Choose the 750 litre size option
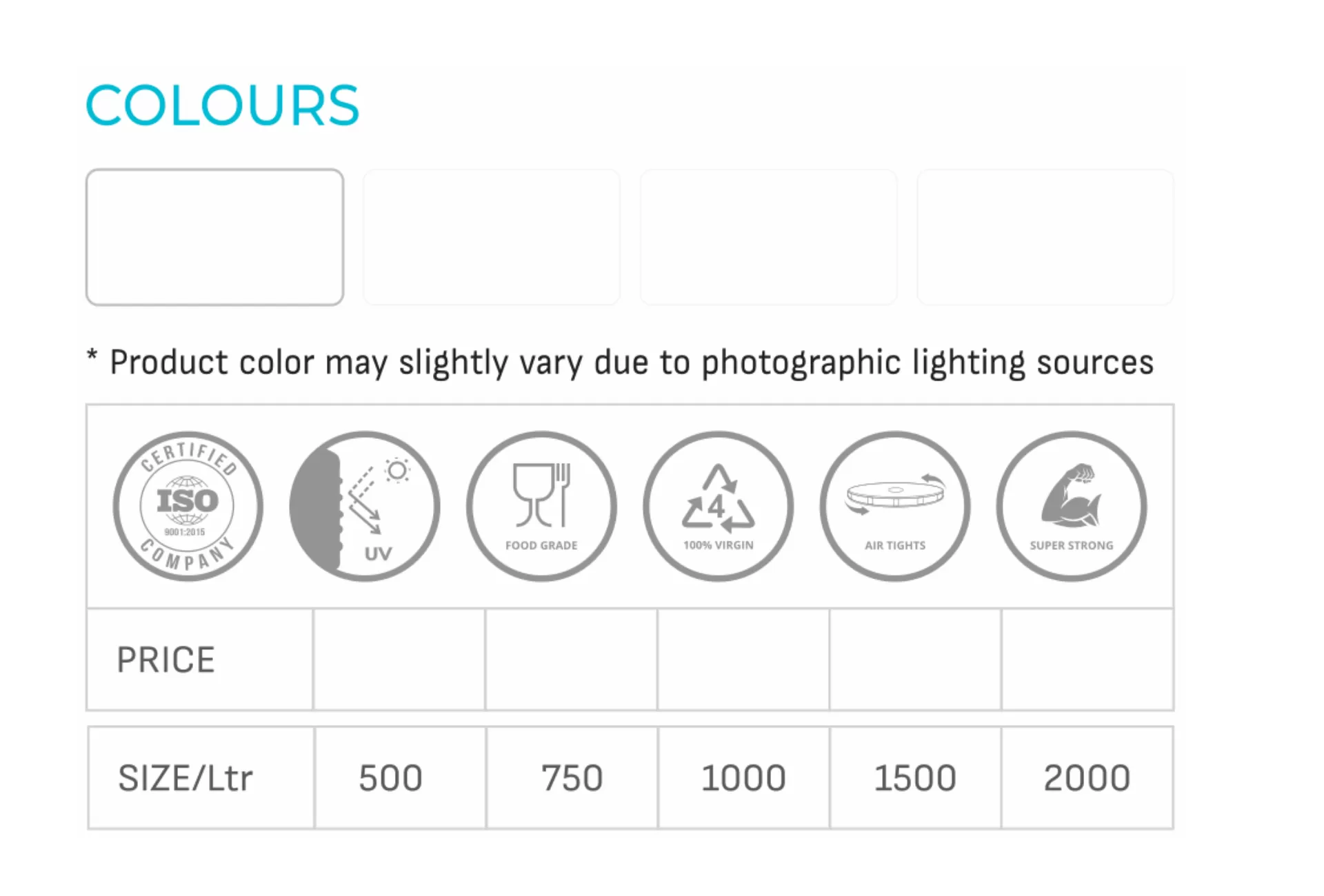 pyautogui.click(x=572, y=777)
